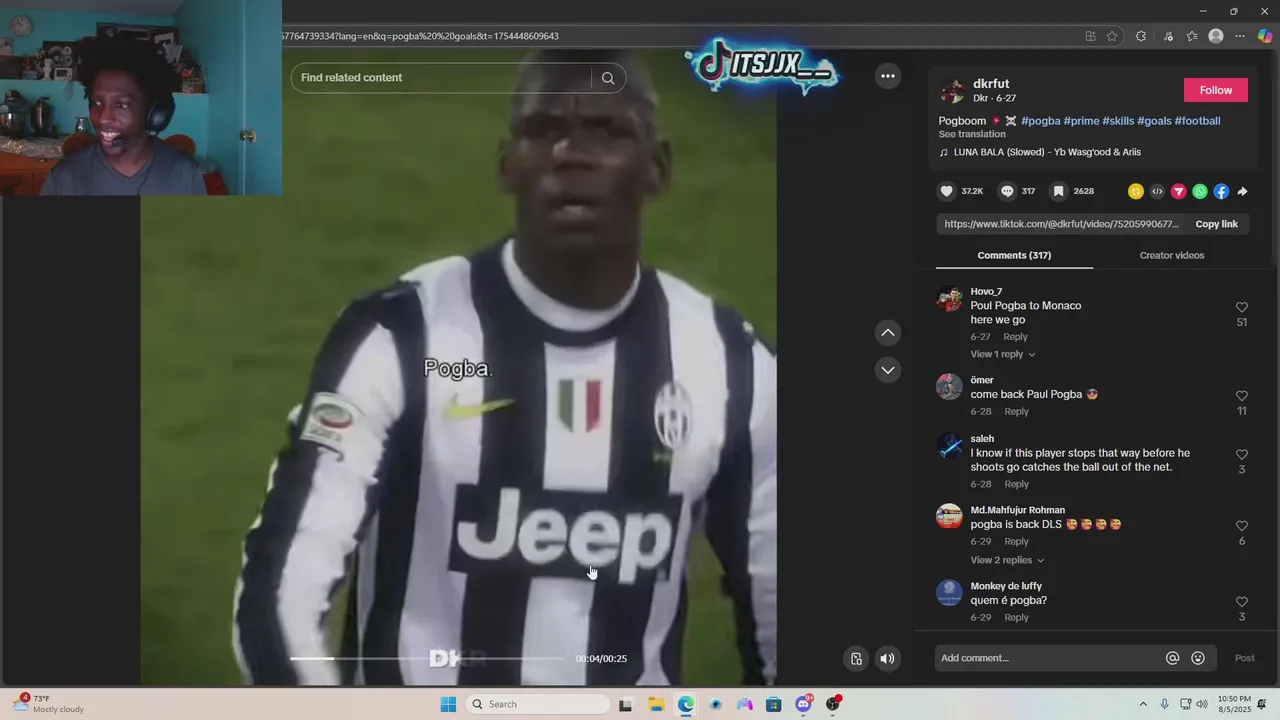Switch to Comments (317) tab
The height and width of the screenshot is (720, 1280).
(x=1014, y=255)
